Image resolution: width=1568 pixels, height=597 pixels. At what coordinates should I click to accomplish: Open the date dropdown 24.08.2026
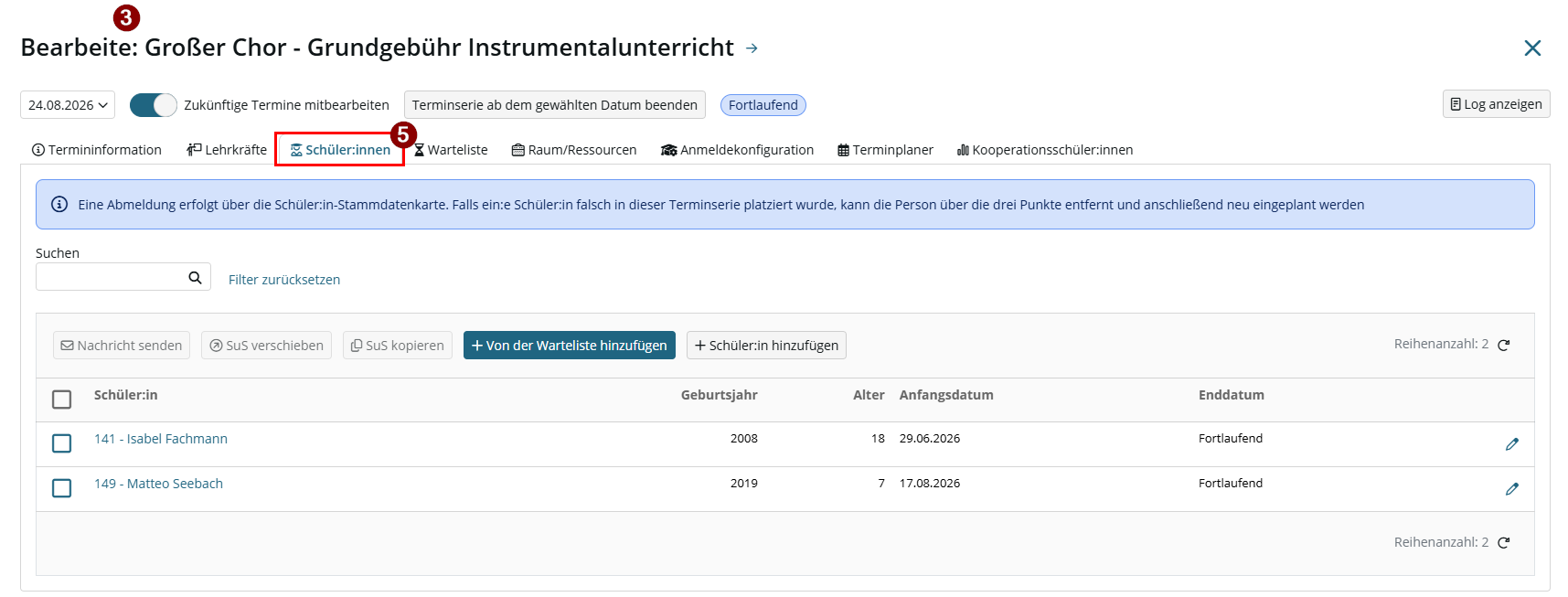tap(68, 105)
